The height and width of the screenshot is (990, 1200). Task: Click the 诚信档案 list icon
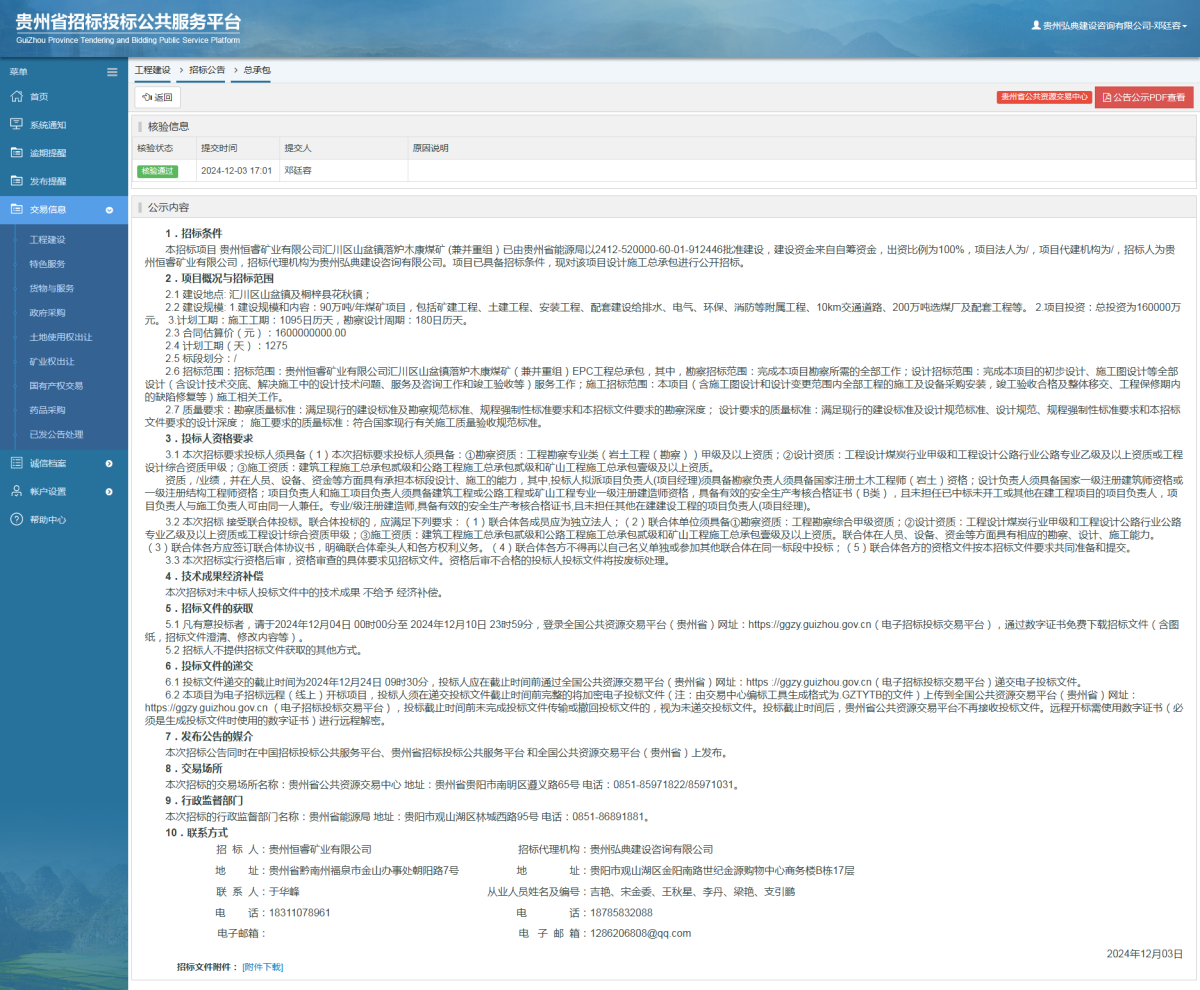click(x=16, y=463)
